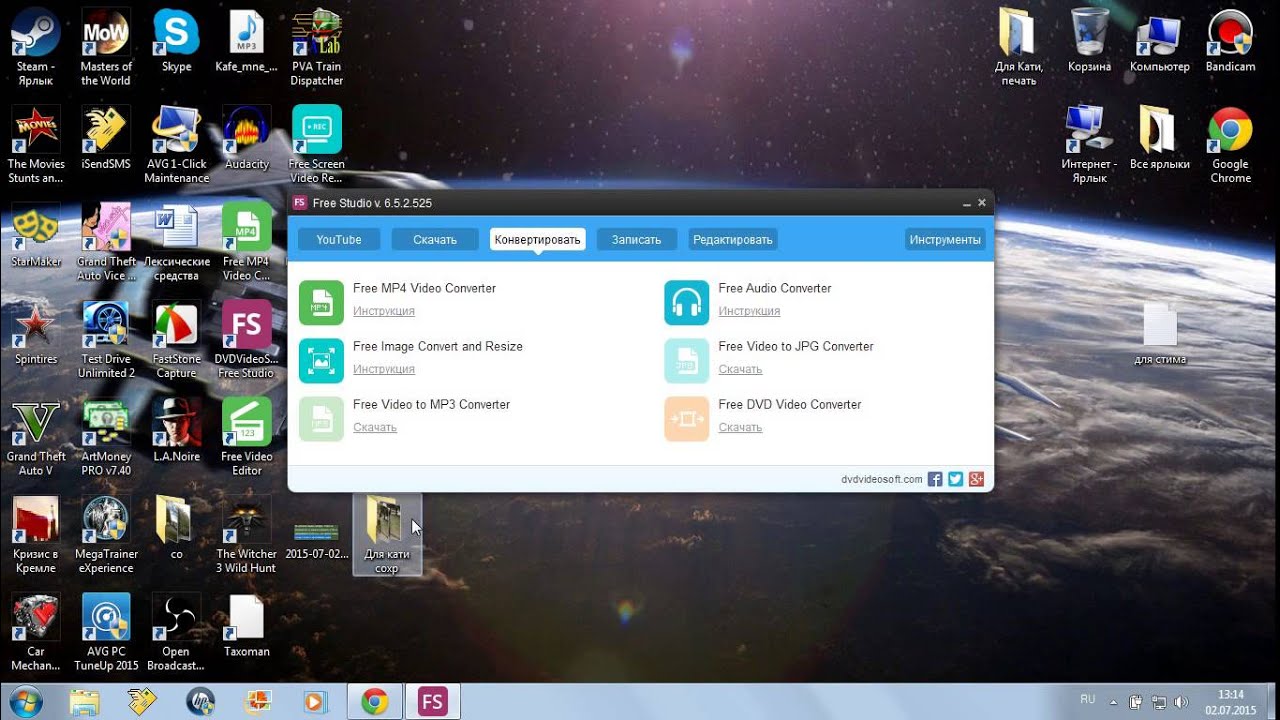
Task: Select the Для кати сохр folder
Action: point(387,534)
